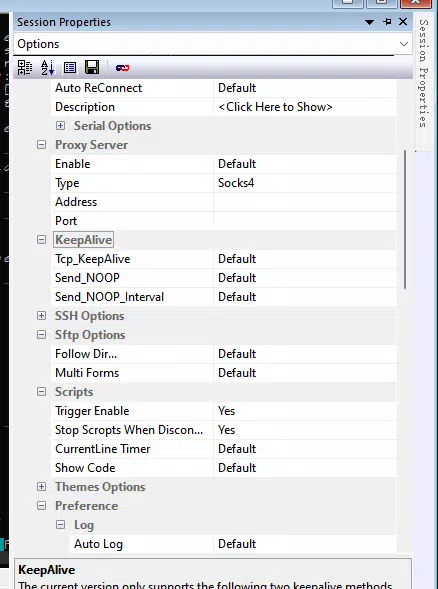Select the Proxy Server category header

[x=91, y=145]
